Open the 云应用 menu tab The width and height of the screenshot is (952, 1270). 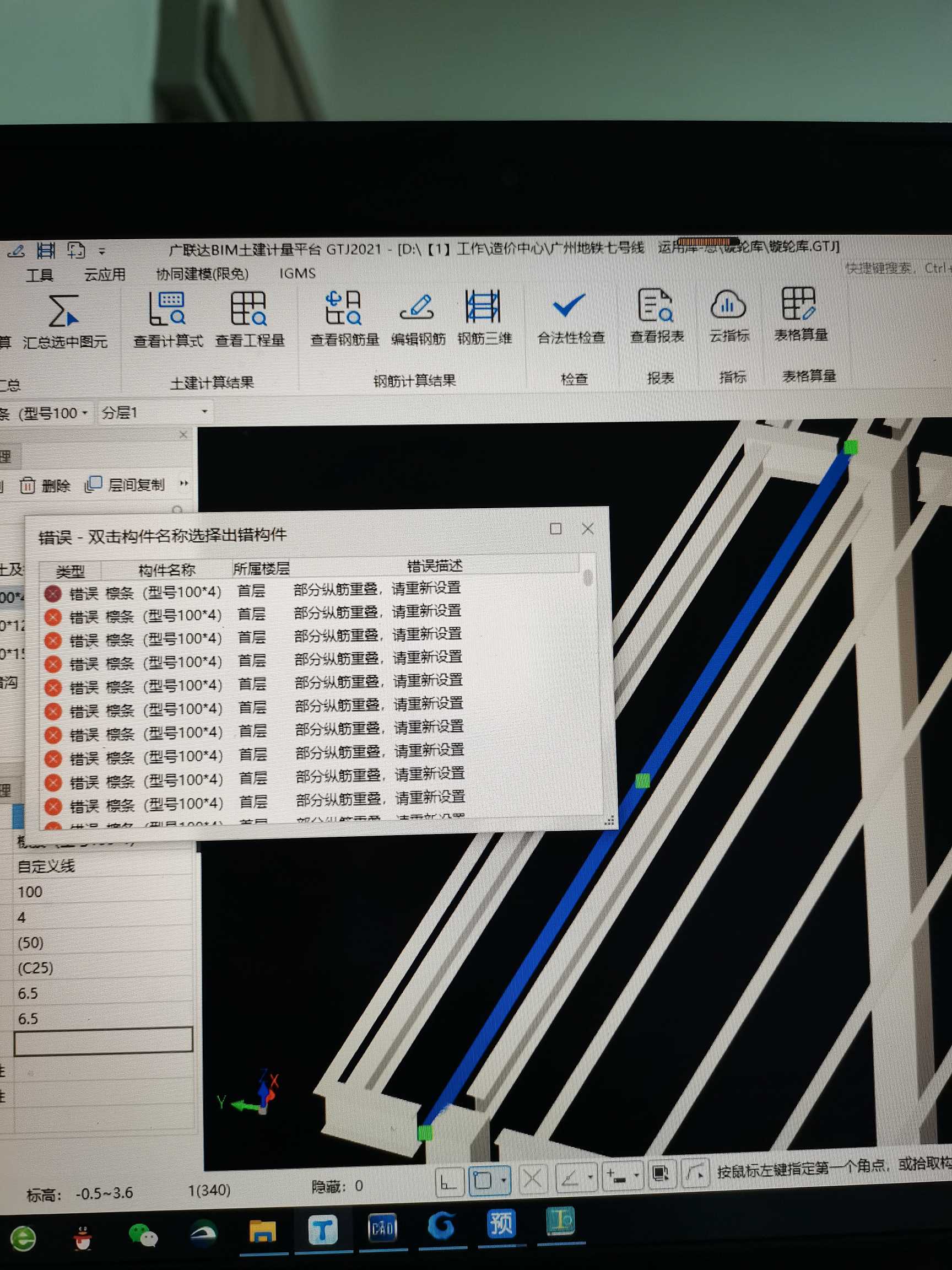[x=105, y=275]
